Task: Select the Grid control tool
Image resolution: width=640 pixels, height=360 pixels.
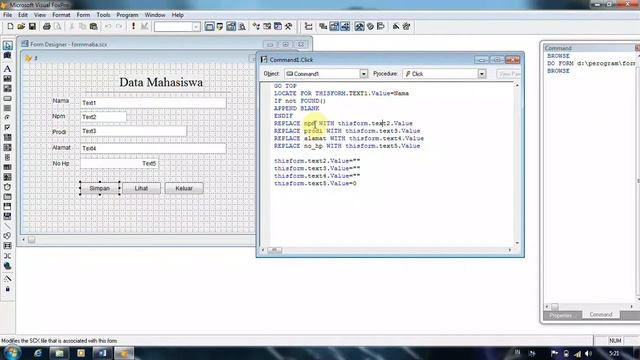Action: pos(7,167)
